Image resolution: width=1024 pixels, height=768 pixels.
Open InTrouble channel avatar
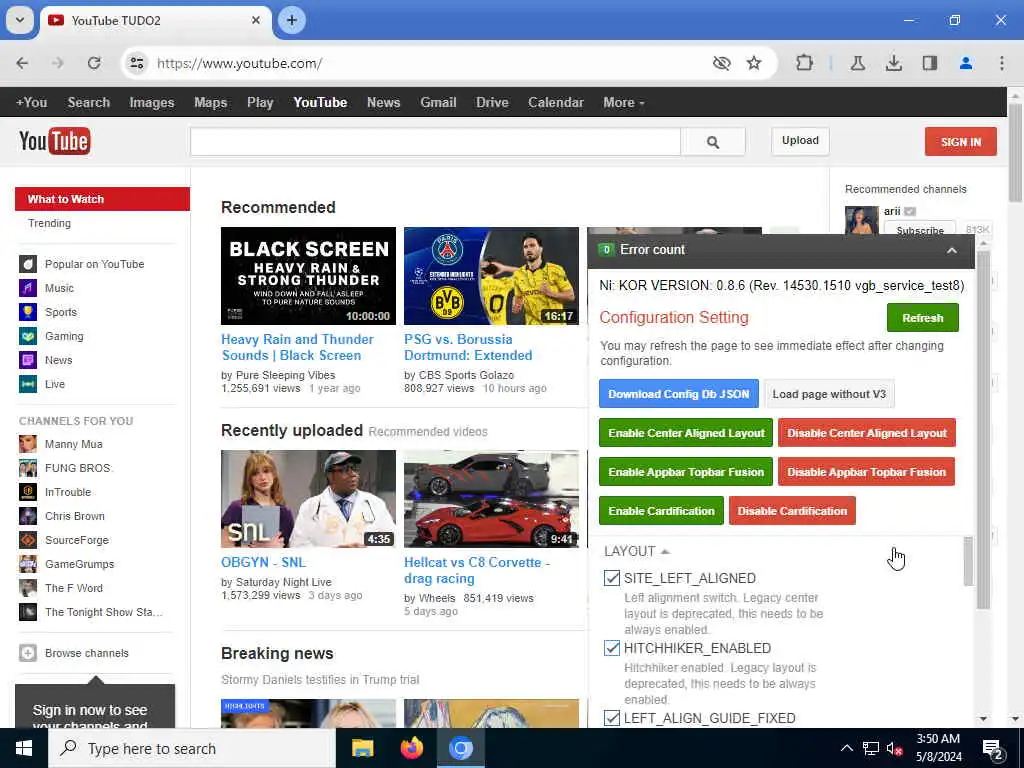tap(27, 492)
